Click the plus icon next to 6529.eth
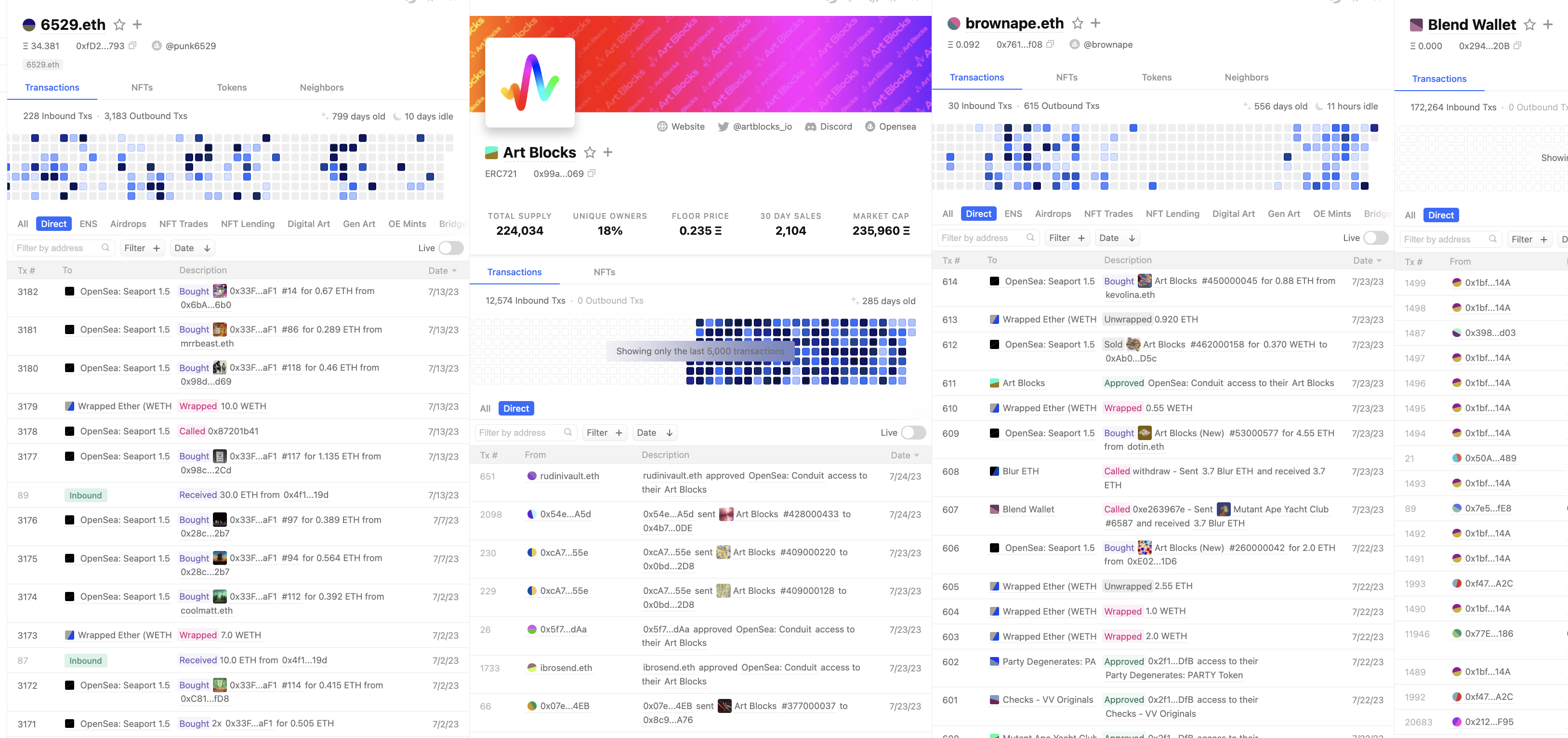This screenshot has width=1568, height=738. click(x=138, y=25)
